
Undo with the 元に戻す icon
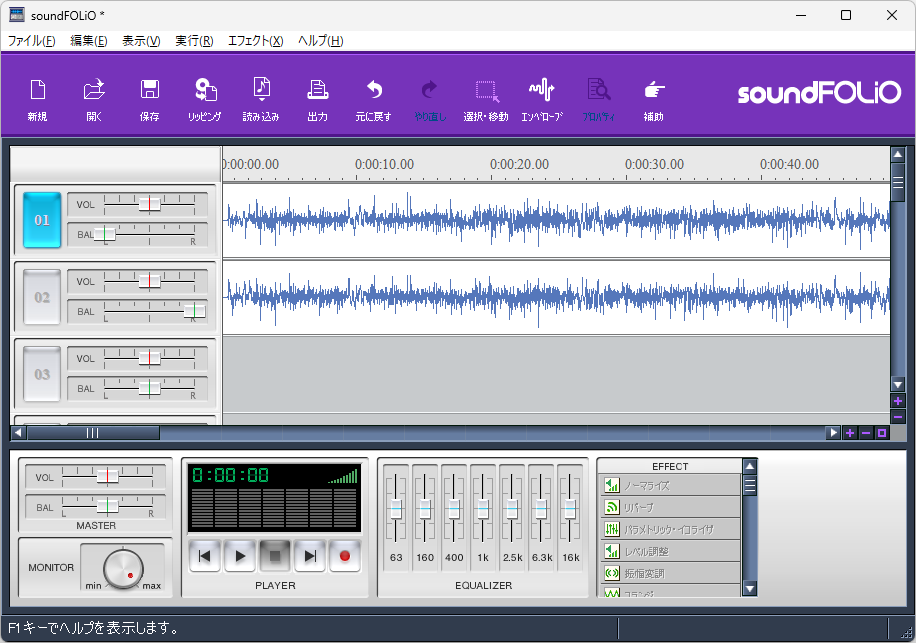(x=373, y=95)
